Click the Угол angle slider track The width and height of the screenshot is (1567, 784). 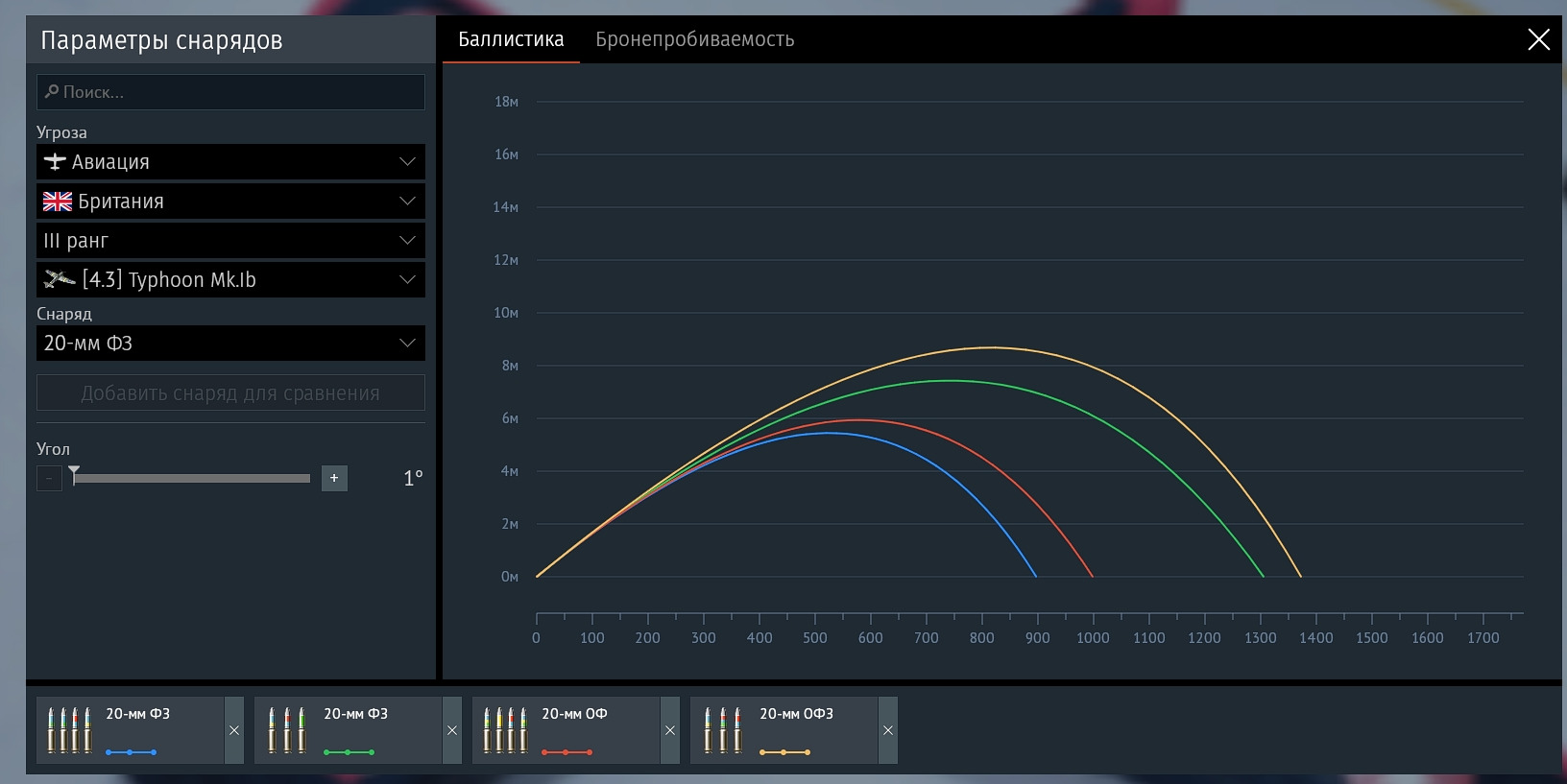pos(192,478)
